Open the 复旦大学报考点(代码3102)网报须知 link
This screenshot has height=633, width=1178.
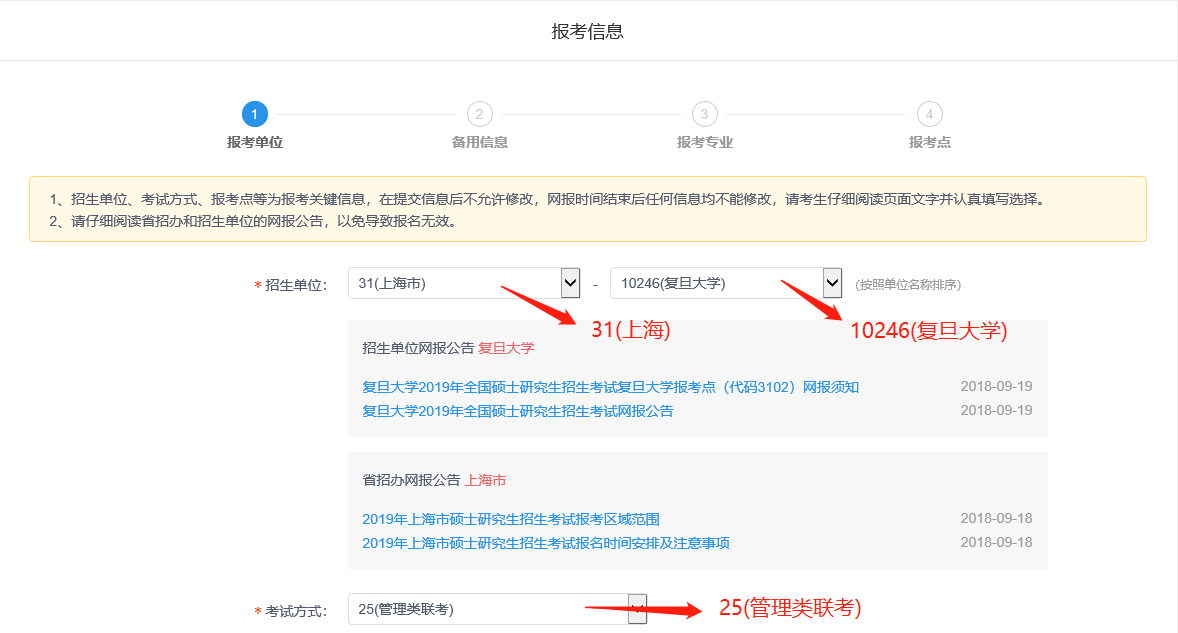coord(610,387)
